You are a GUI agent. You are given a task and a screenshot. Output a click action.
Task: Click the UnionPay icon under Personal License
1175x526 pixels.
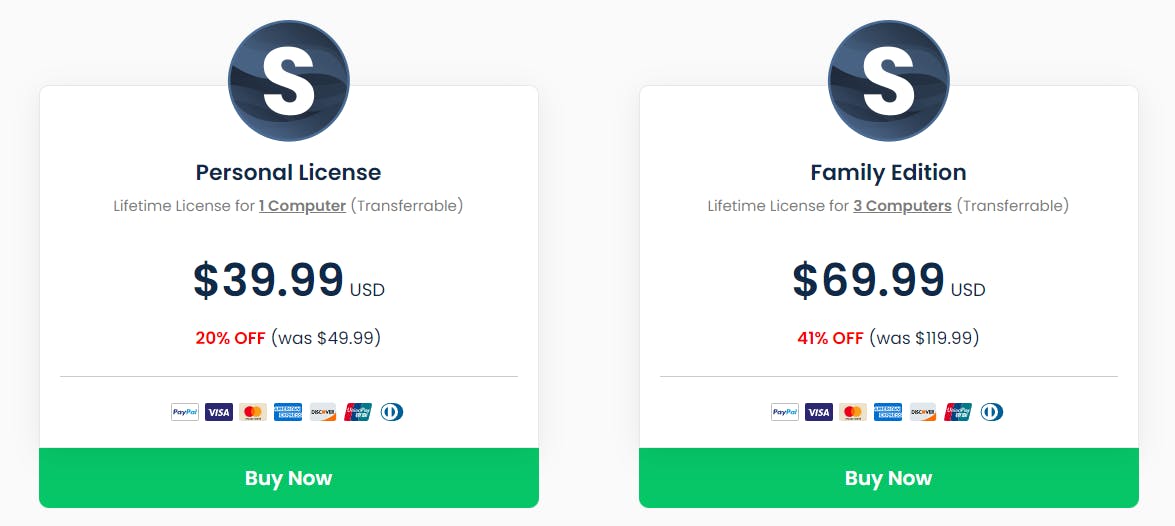358,412
